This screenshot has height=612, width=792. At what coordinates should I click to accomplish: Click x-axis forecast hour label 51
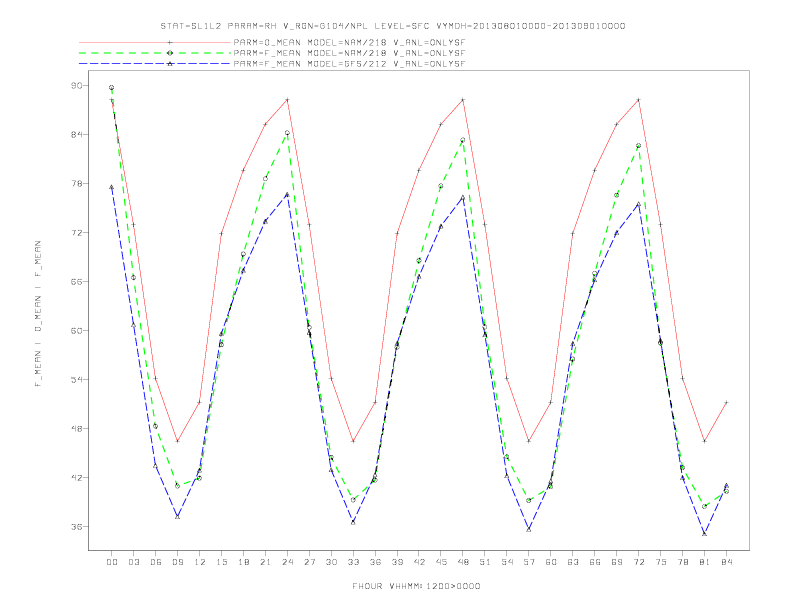point(485,562)
